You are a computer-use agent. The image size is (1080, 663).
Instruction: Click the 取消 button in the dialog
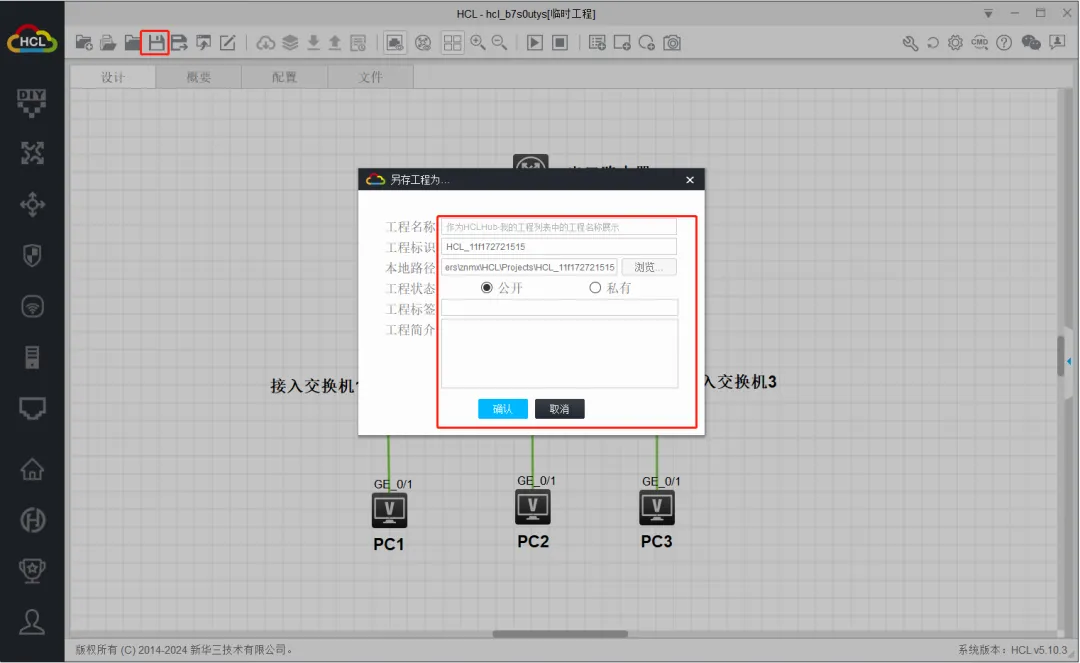coord(559,409)
